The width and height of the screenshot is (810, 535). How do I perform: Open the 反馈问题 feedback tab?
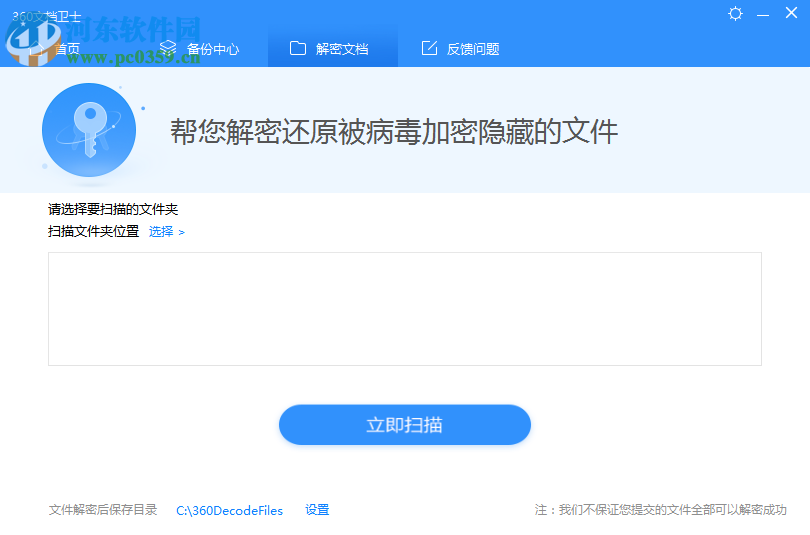[460, 49]
